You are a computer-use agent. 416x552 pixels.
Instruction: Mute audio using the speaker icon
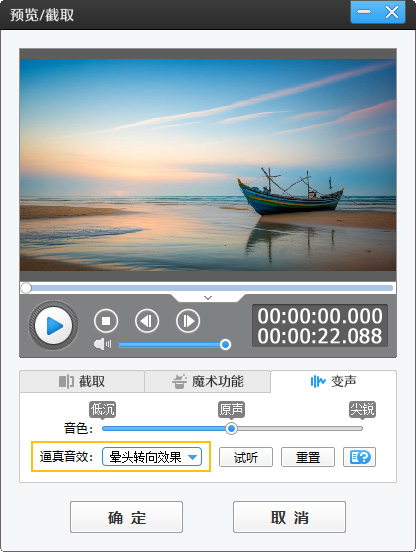coord(102,344)
